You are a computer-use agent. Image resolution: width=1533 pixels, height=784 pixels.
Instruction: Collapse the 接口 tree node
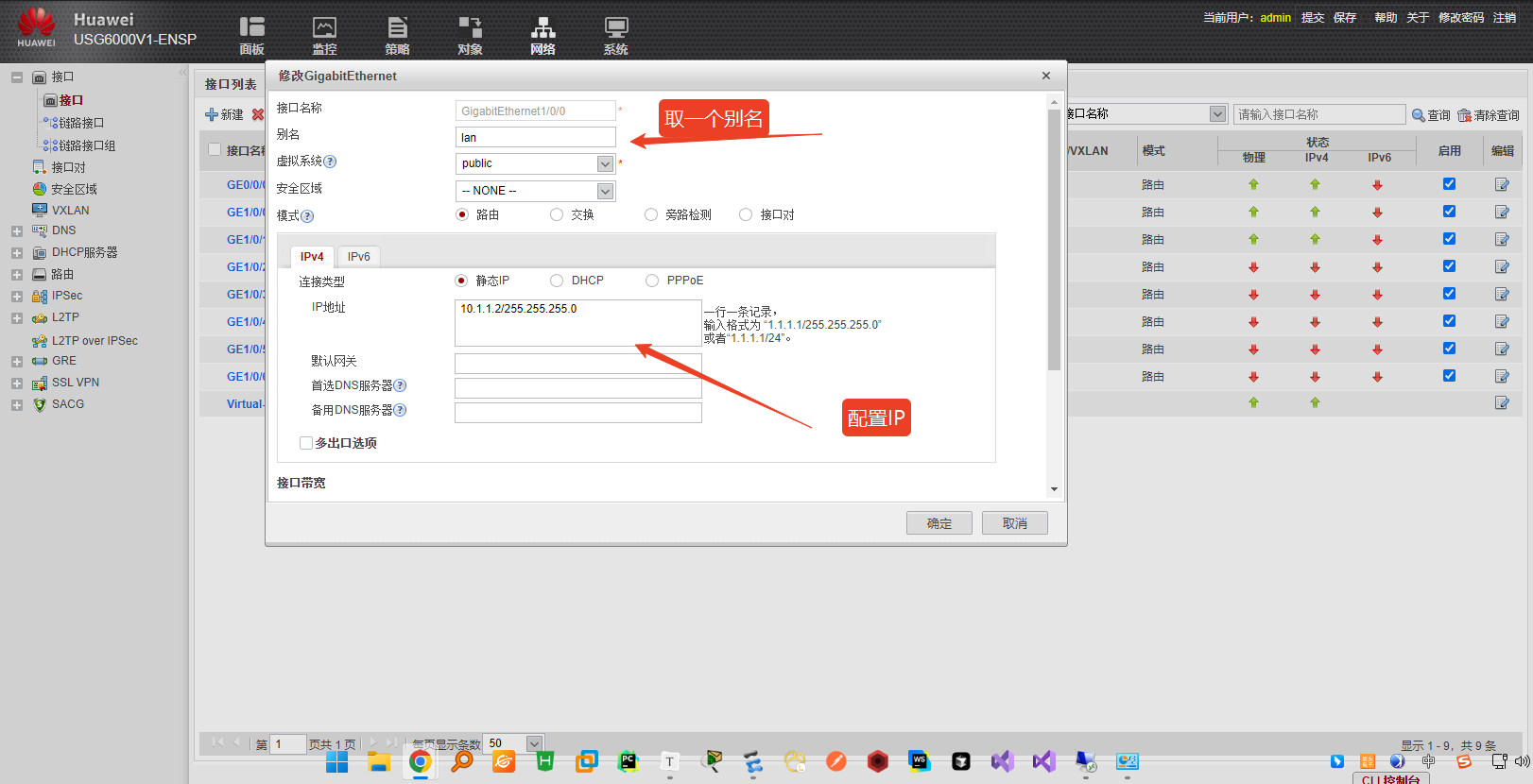click(x=17, y=77)
